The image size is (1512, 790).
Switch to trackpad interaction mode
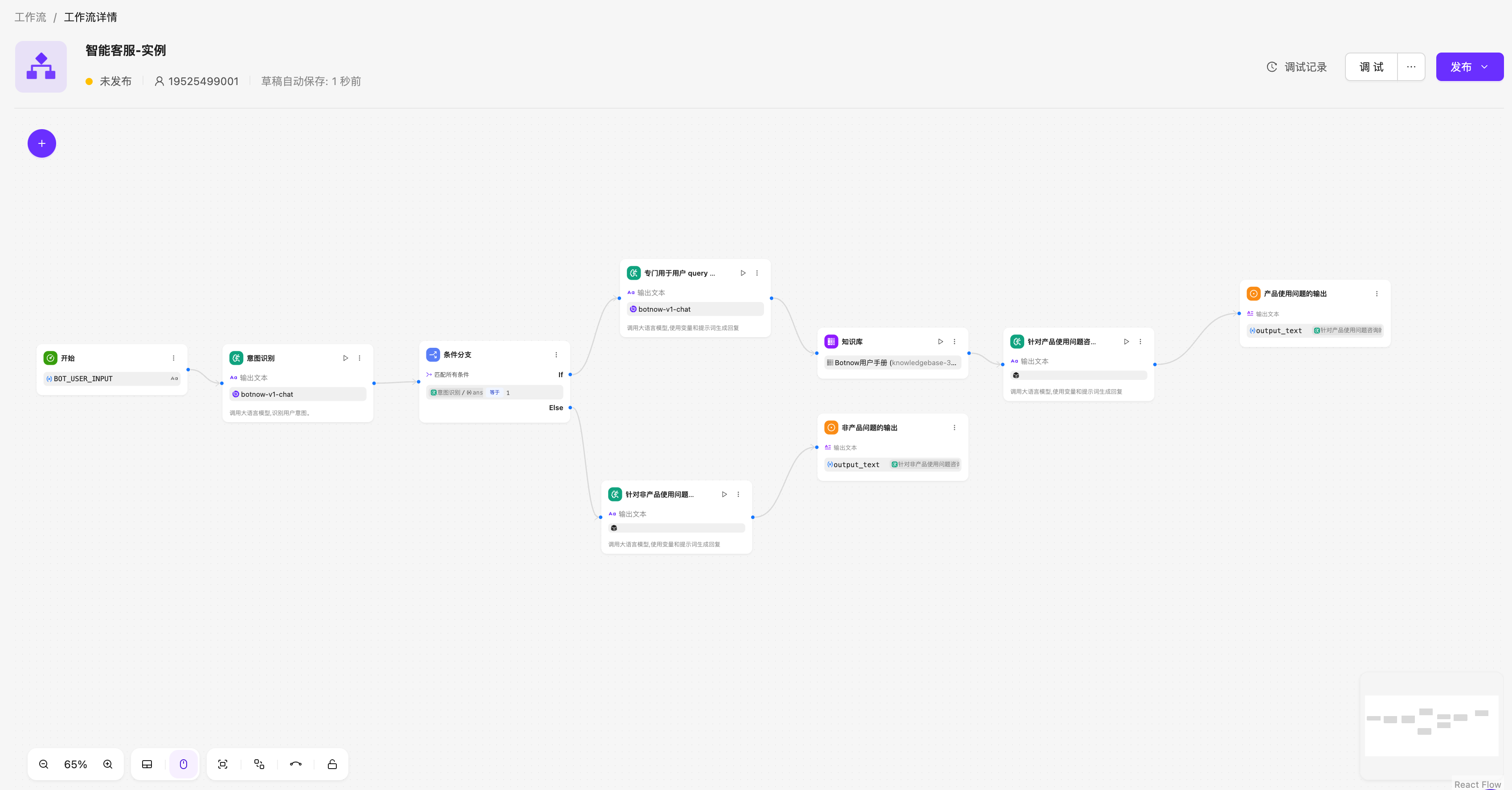(x=147, y=764)
